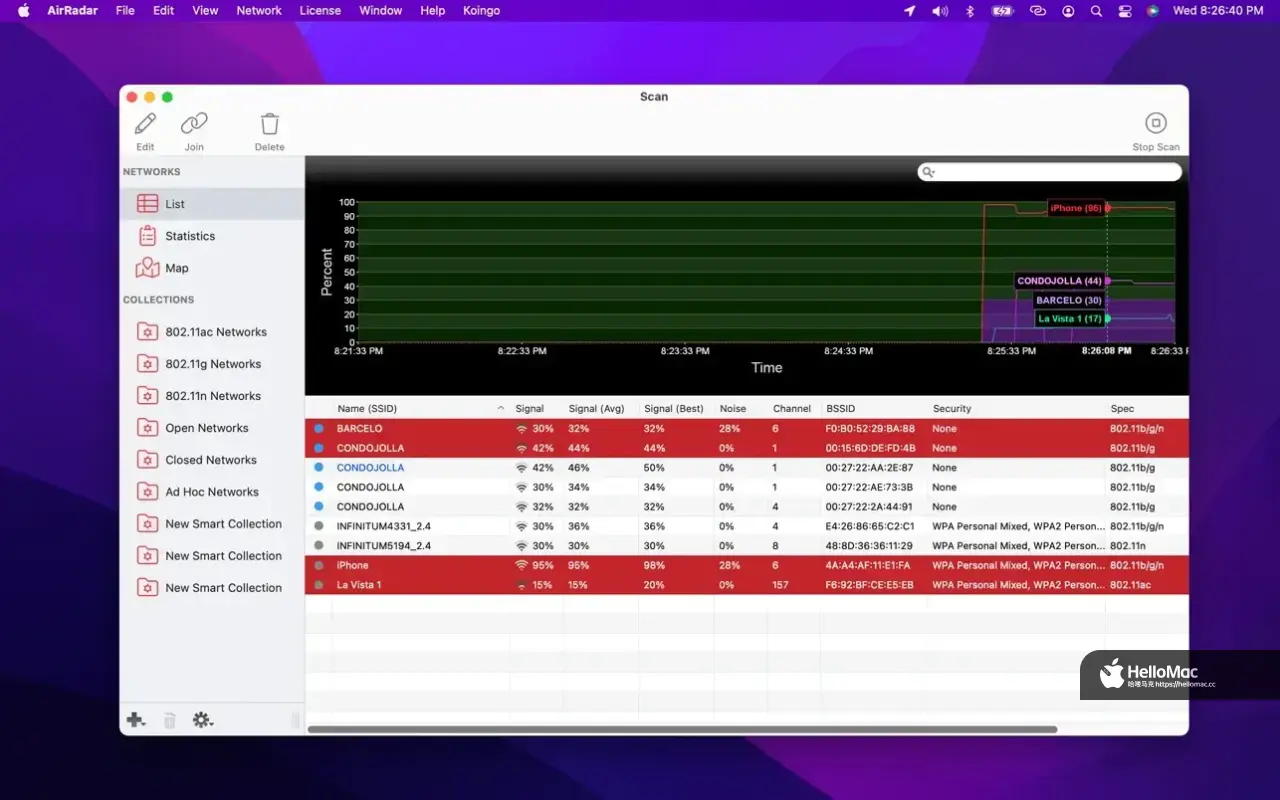Viewport: 1280px width, 800px height.
Task: Click the Delete trash toolbar icon
Action: 269,124
